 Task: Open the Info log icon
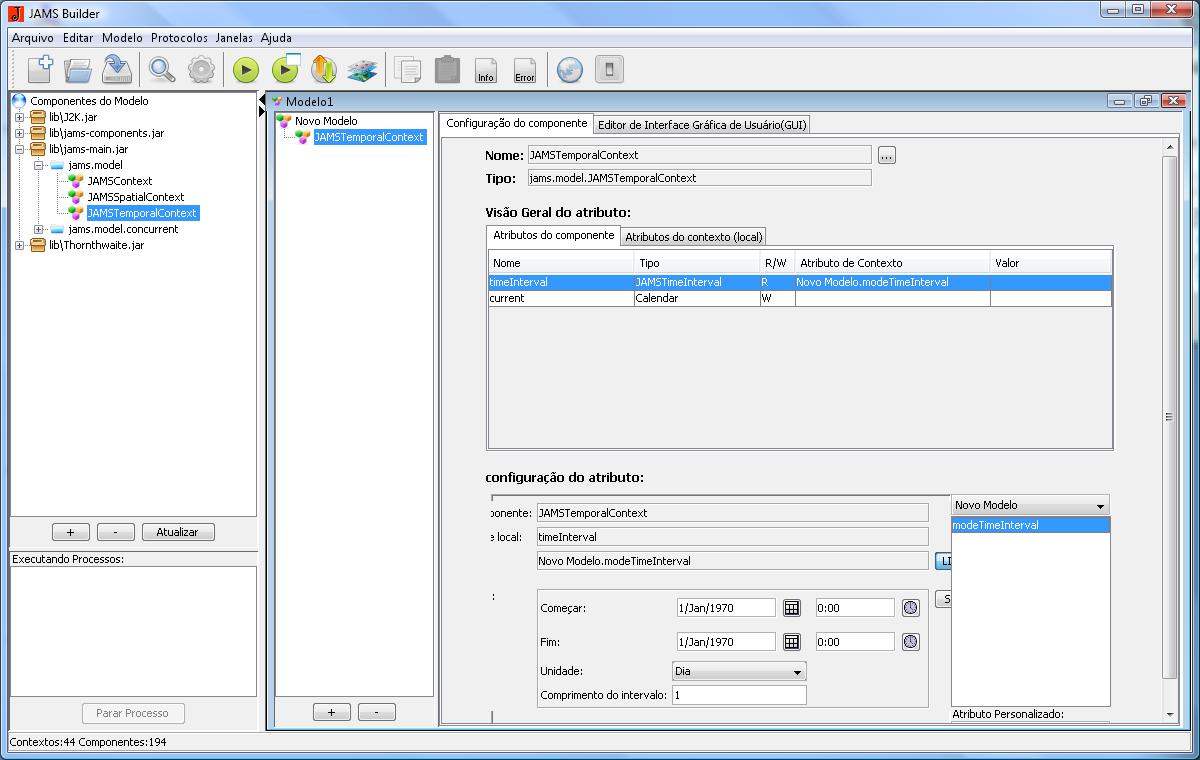(x=486, y=70)
